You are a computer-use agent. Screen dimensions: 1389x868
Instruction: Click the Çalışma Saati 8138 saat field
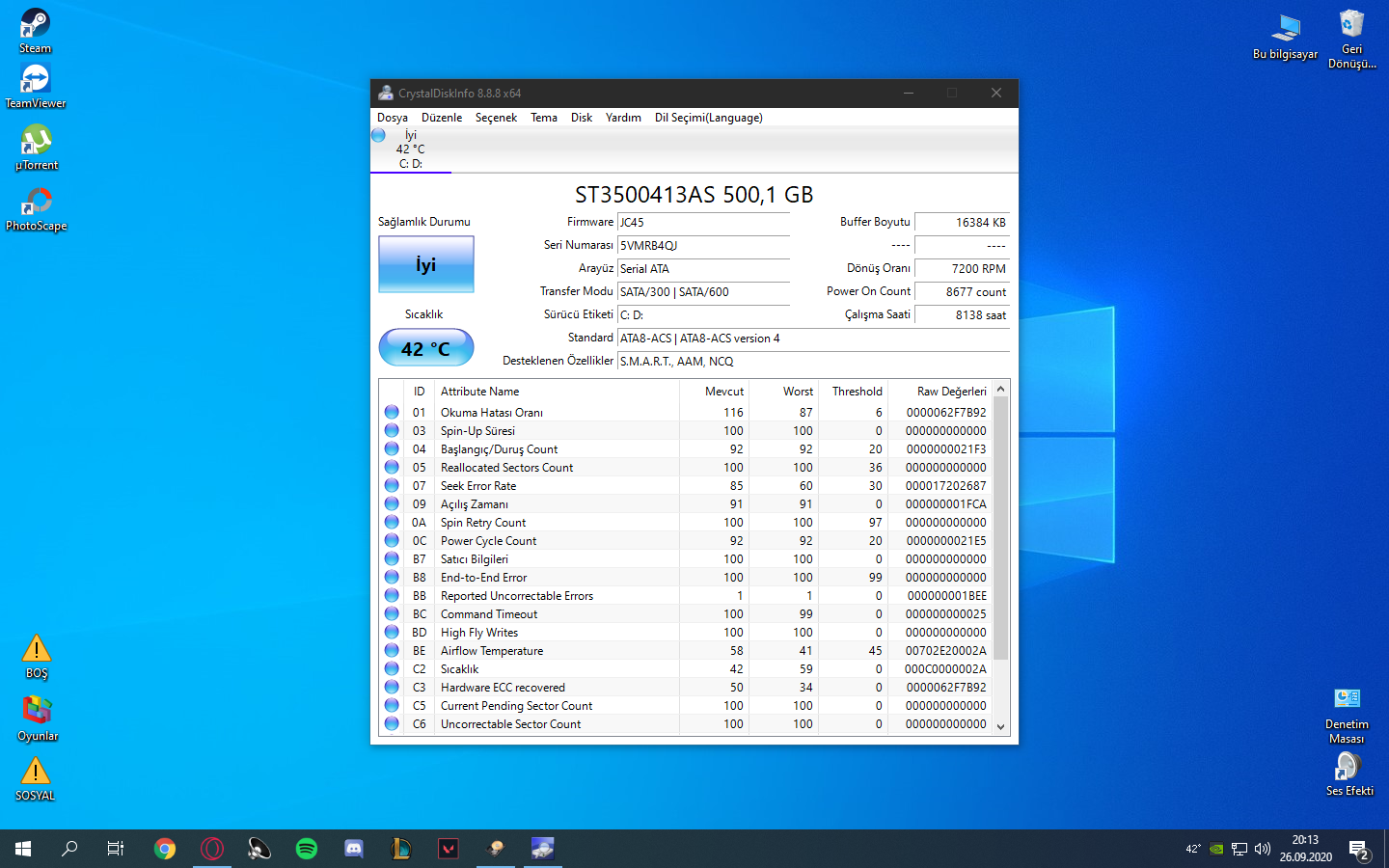pyautogui.click(x=962, y=314)
